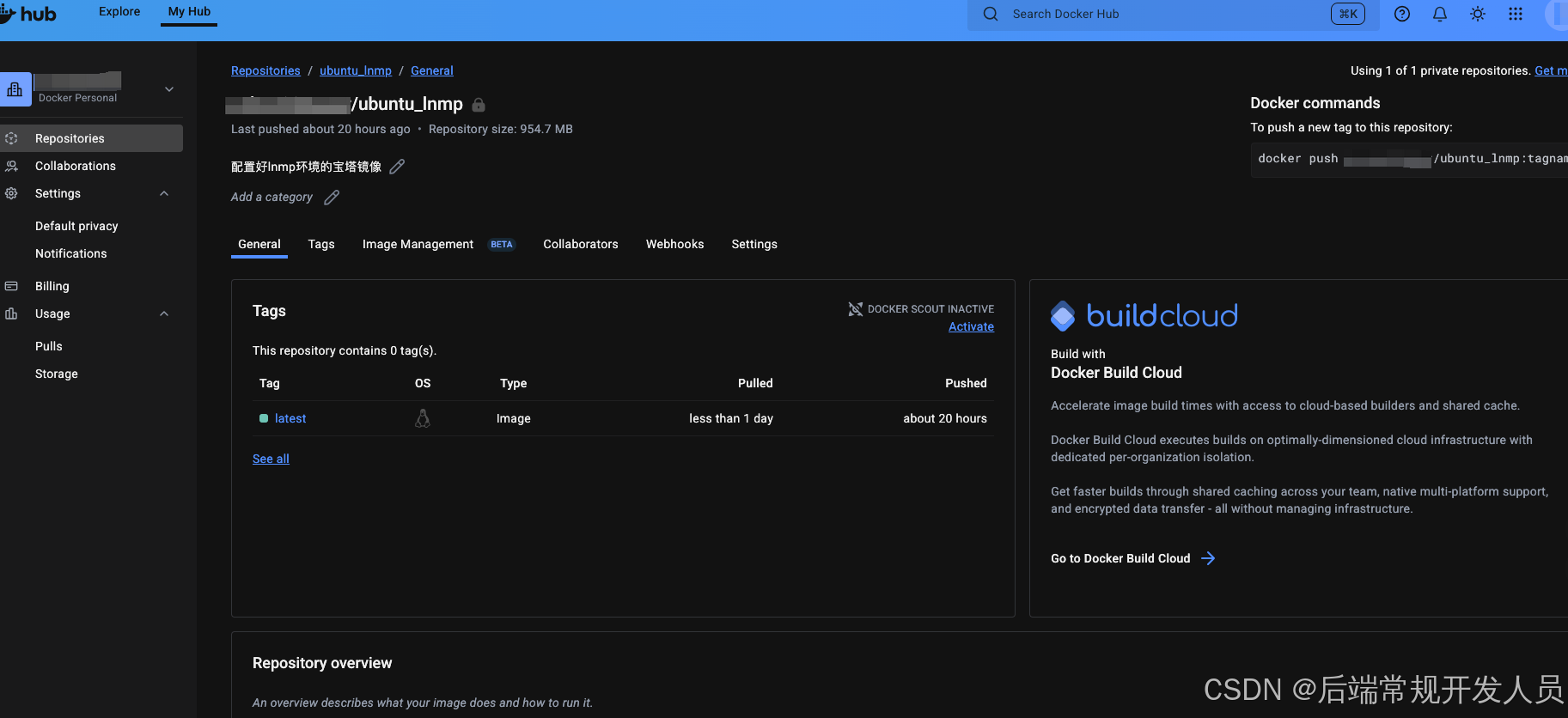Click the Repositories sidebar icon
This screenshot has height=718, width=1568.
click(11, 138)
